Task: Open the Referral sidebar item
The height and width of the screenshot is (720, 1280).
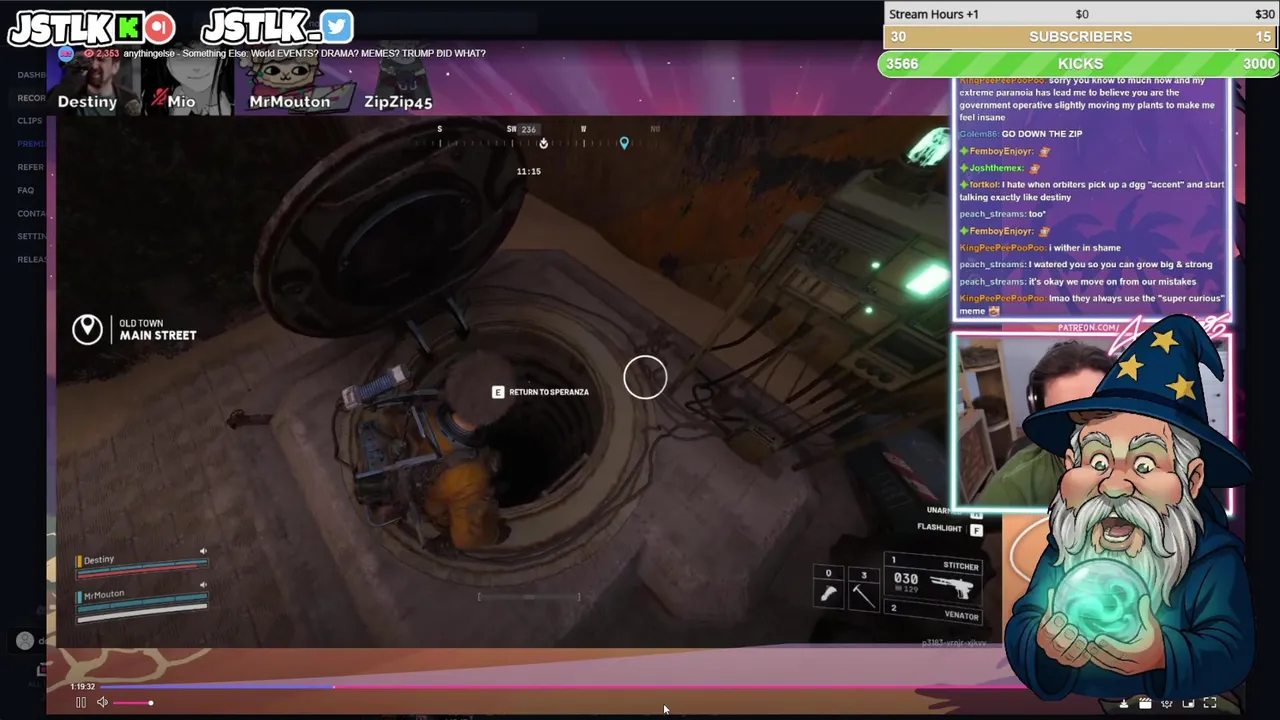Action: tap(30, 167)
